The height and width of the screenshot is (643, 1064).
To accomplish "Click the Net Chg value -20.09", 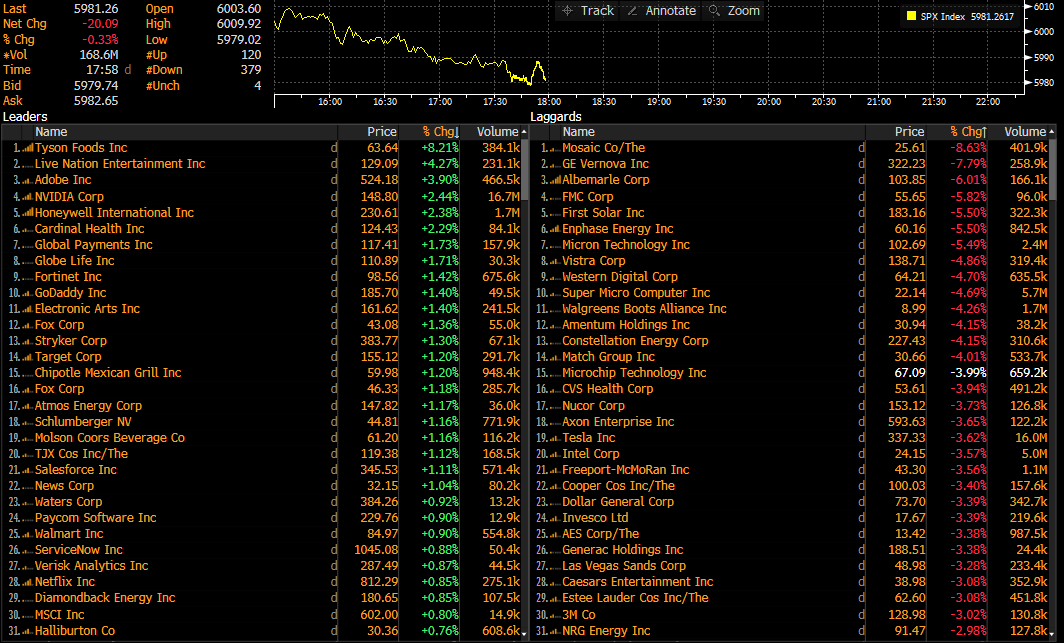I will (100, 24).
